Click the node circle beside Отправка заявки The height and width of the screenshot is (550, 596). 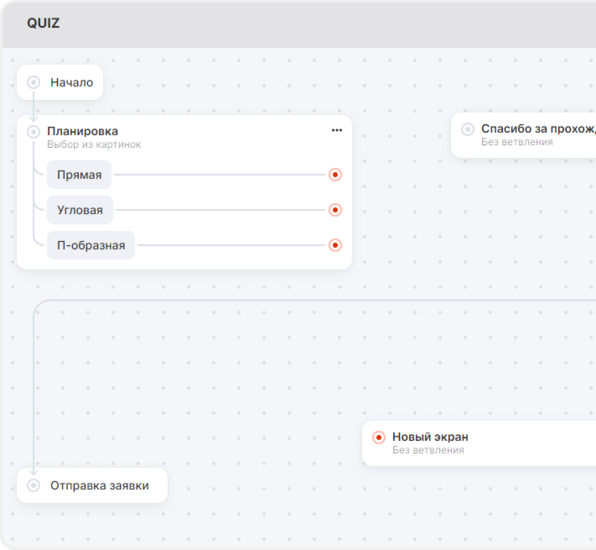[33, 485]
